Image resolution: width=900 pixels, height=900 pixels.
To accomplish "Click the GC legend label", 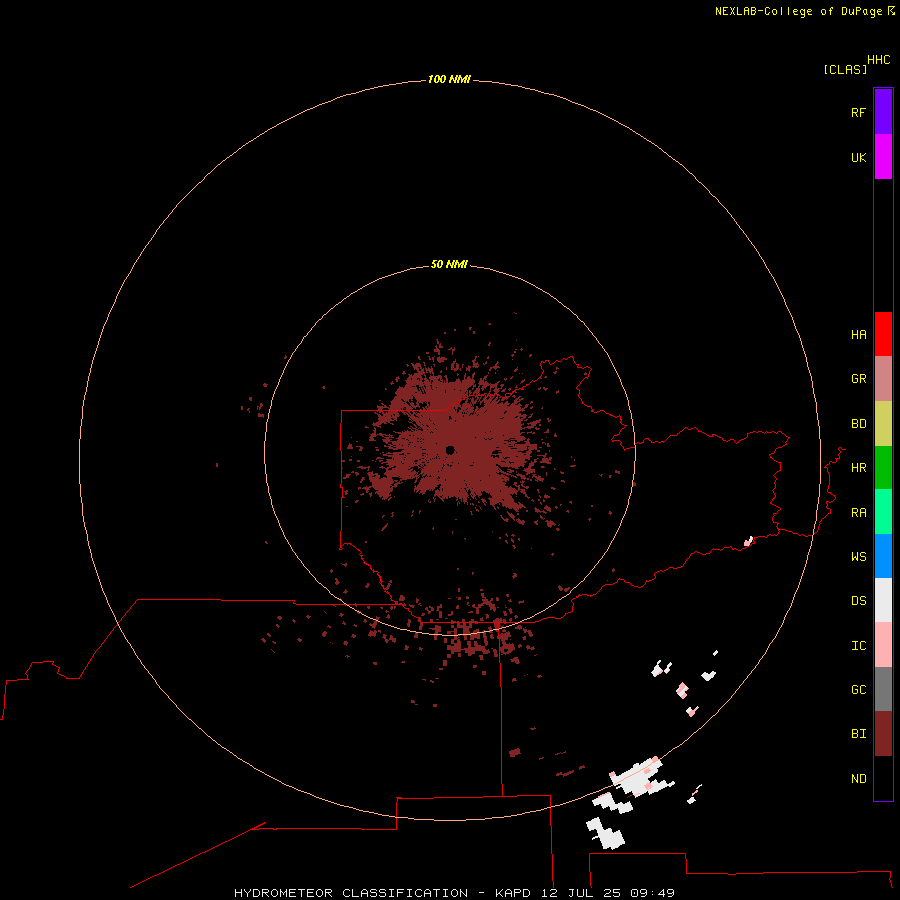I will tap(859, 690).
